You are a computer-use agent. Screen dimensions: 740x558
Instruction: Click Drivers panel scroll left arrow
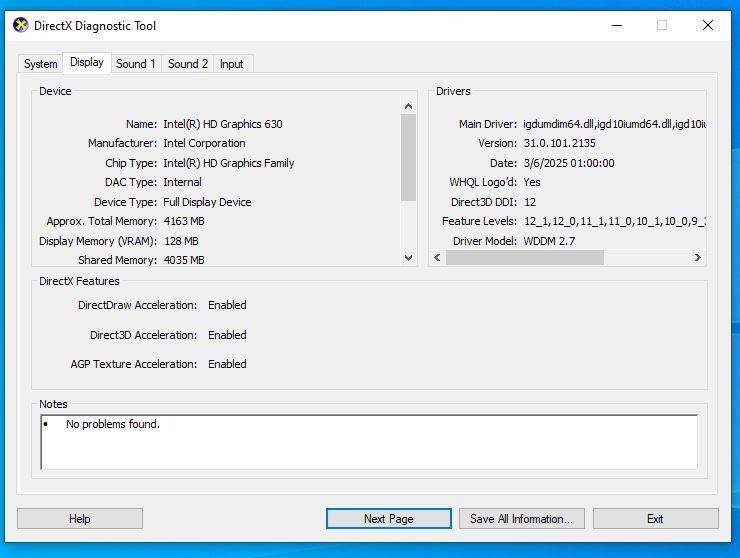(437, 258)
